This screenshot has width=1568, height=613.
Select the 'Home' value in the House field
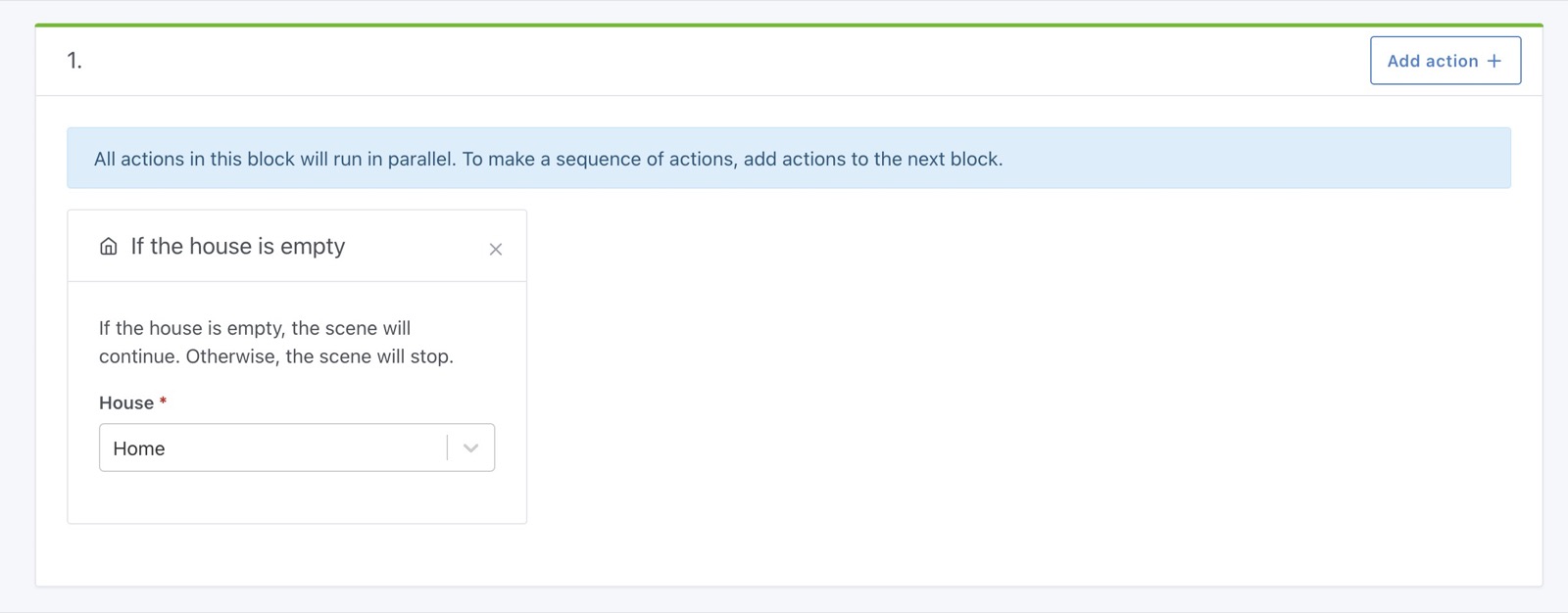pyautogui.click(x=139, y=448)
